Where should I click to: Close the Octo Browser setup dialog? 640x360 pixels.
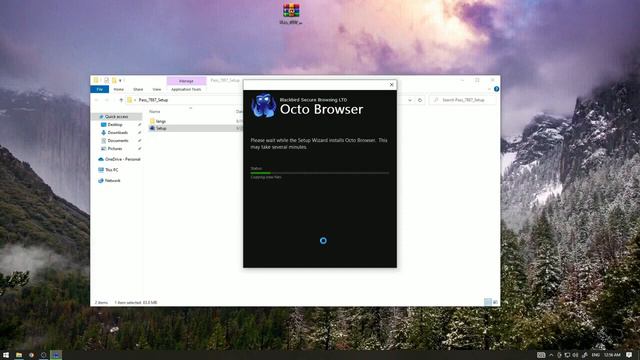pyautogui.click(x=391, y=85)
